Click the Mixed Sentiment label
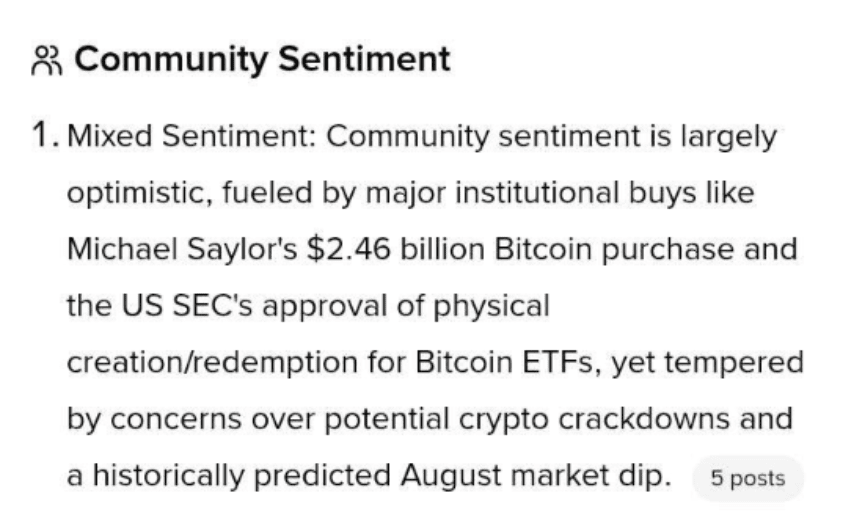The width and height of the screenshot is (864, 530). click(x=191, y=136)
